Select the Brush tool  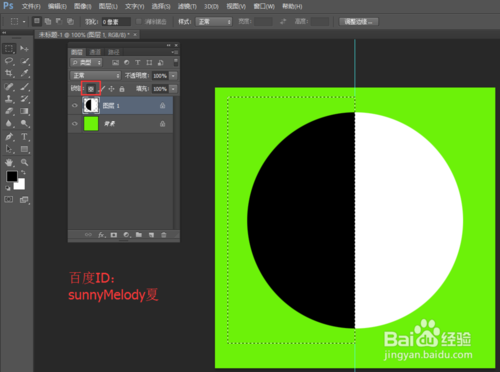click(24, 87)
